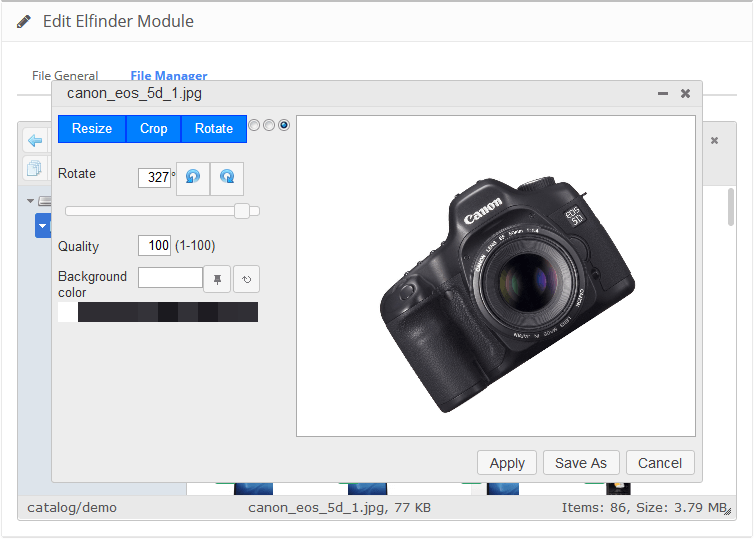This screenshot has height=539, width=754.
Task: Select the first radio button next to Rotate
Action: pyautogui.click(x=254, y=125)
